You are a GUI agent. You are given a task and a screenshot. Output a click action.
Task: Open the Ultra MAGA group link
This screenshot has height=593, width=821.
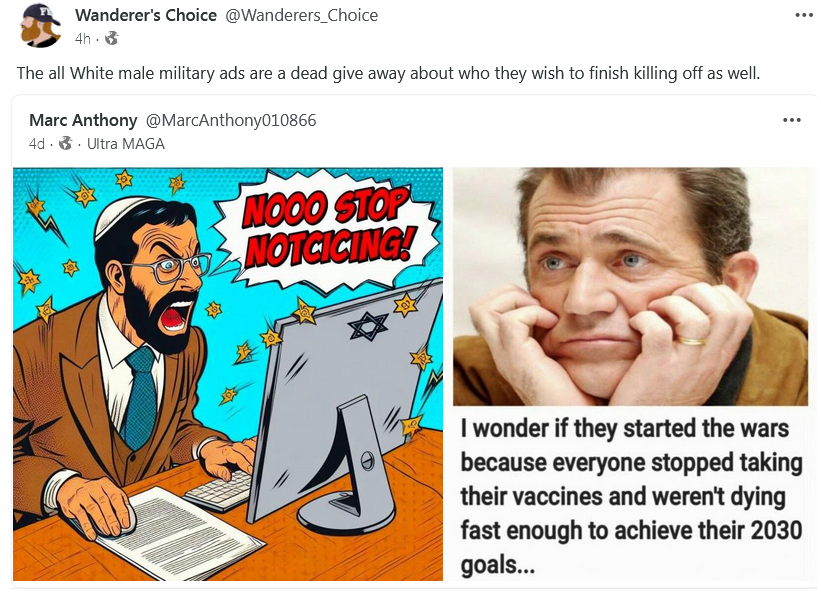126,143
